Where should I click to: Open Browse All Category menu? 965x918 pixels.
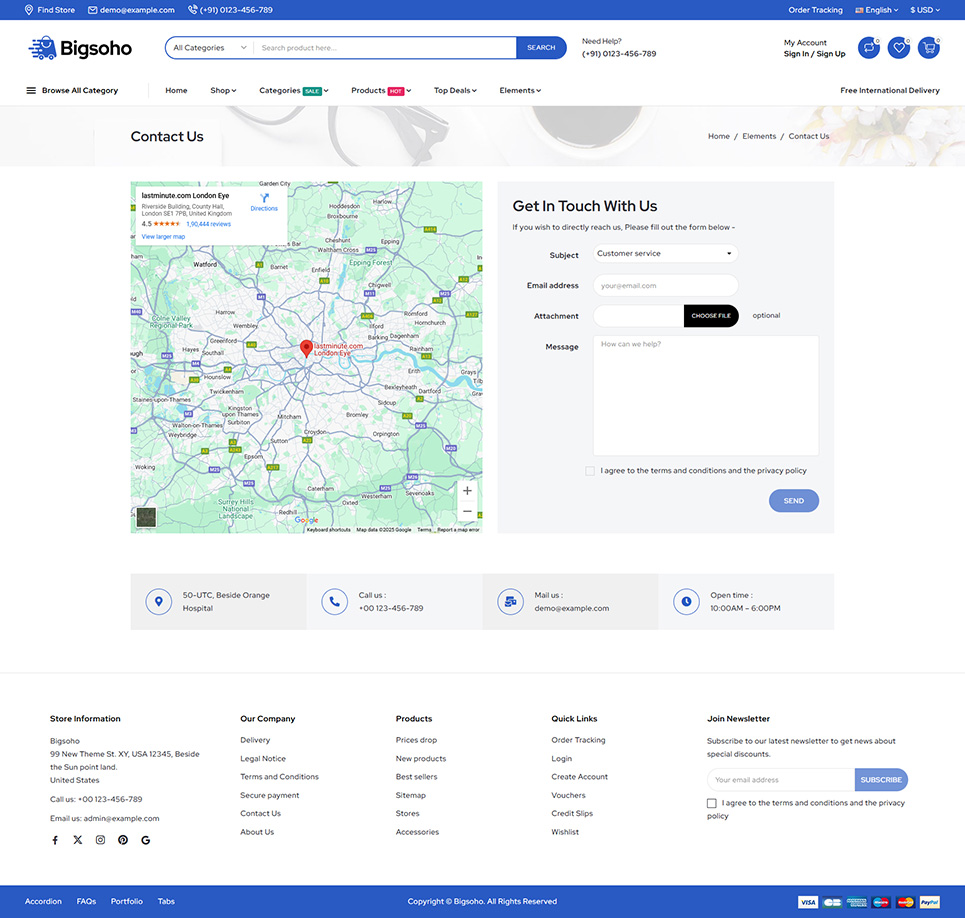coord(72,91)
